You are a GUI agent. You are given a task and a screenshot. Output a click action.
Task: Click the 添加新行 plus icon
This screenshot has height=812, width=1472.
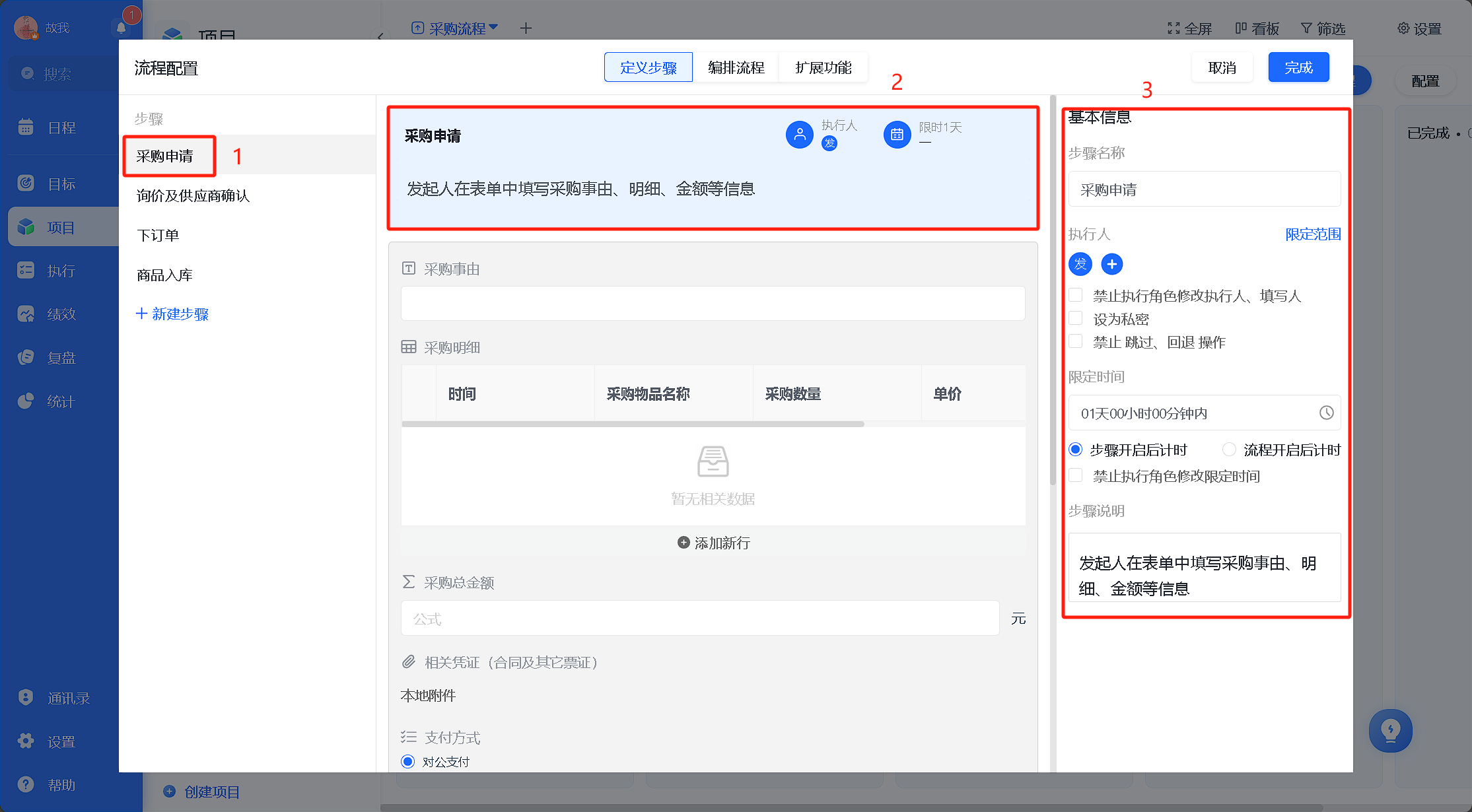(x=683, y=543)
